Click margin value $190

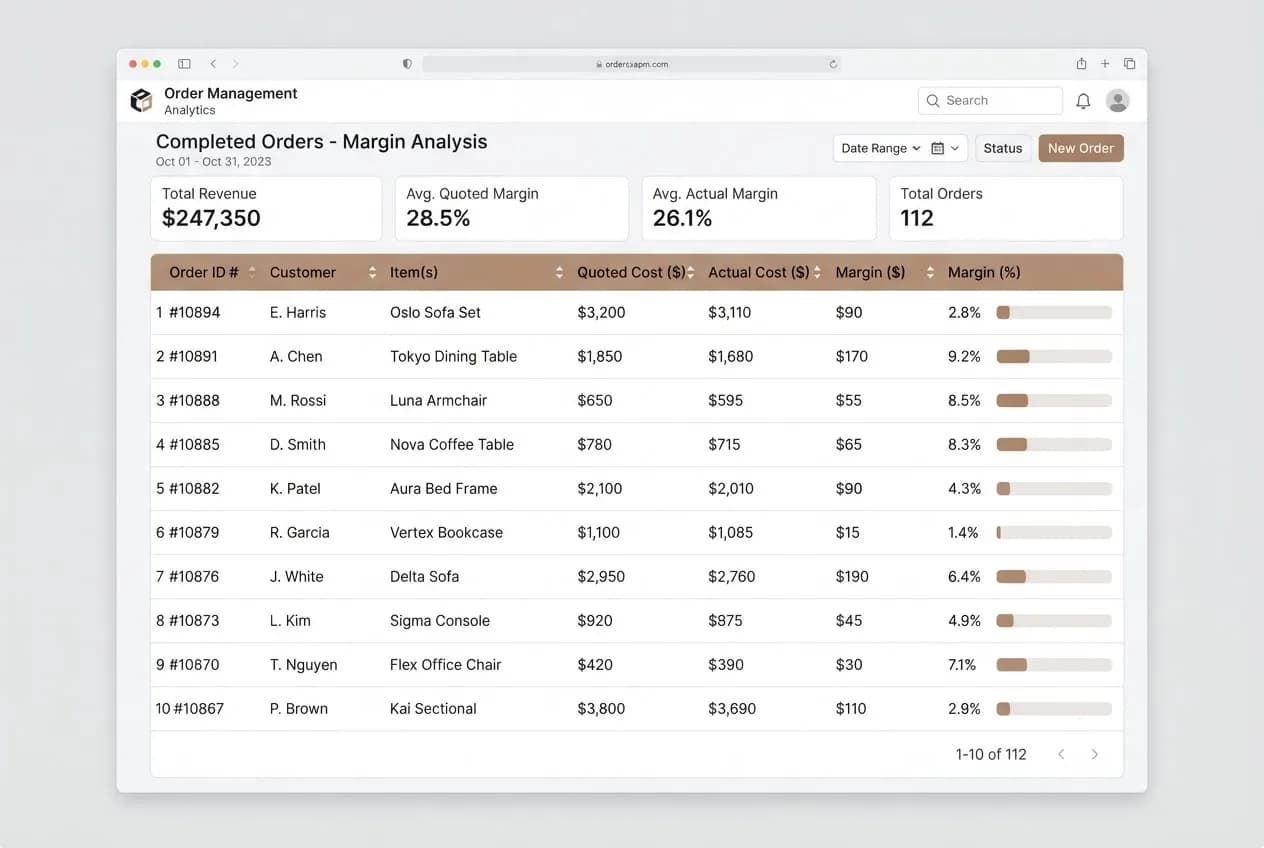coord(852,576)
